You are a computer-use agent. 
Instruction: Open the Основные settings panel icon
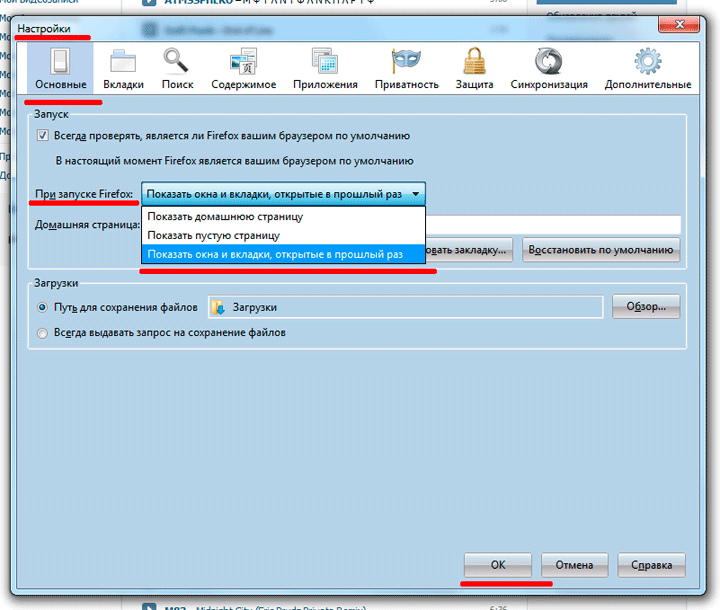pyautogui.click(x=60, y=61)
